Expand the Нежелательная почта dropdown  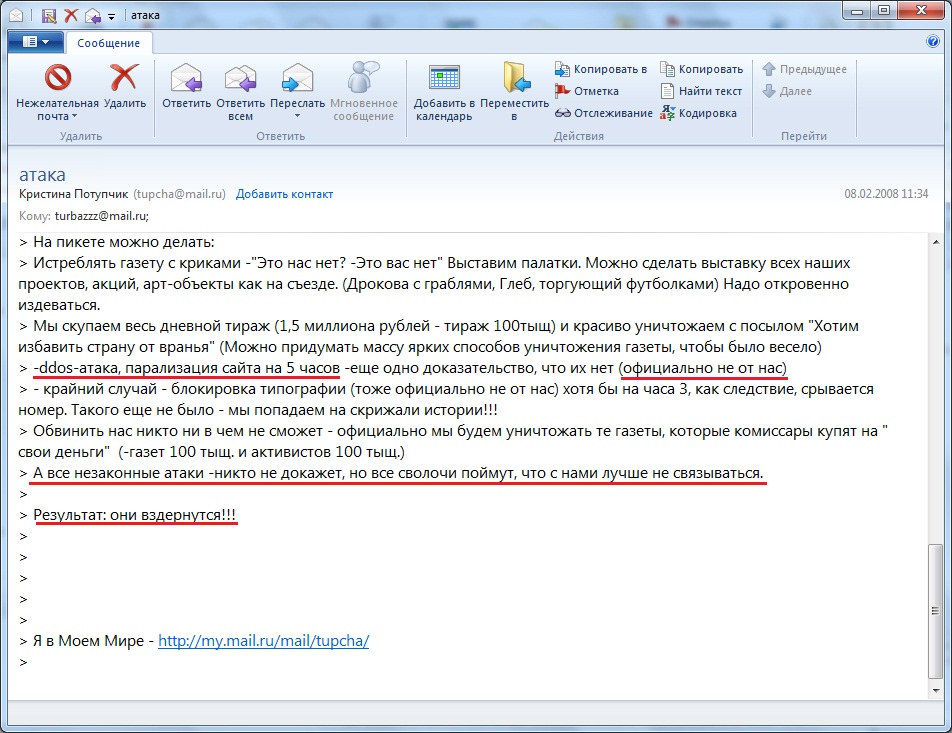tap(74, 116)
